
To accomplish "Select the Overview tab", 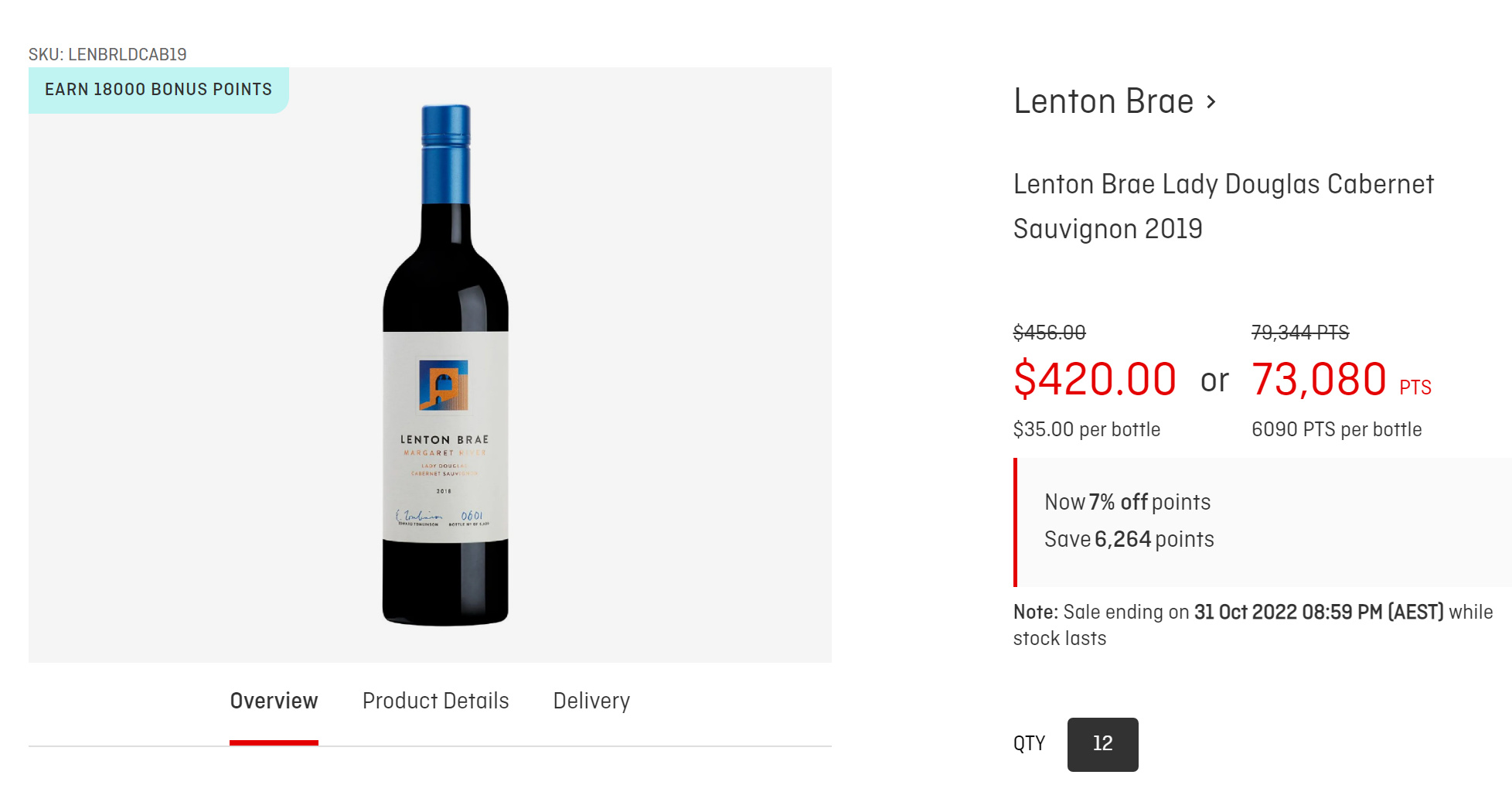I will 274,701.
